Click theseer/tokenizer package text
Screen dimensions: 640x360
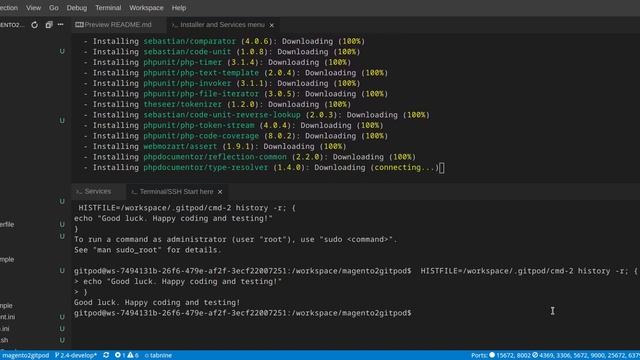click(182, 104)
